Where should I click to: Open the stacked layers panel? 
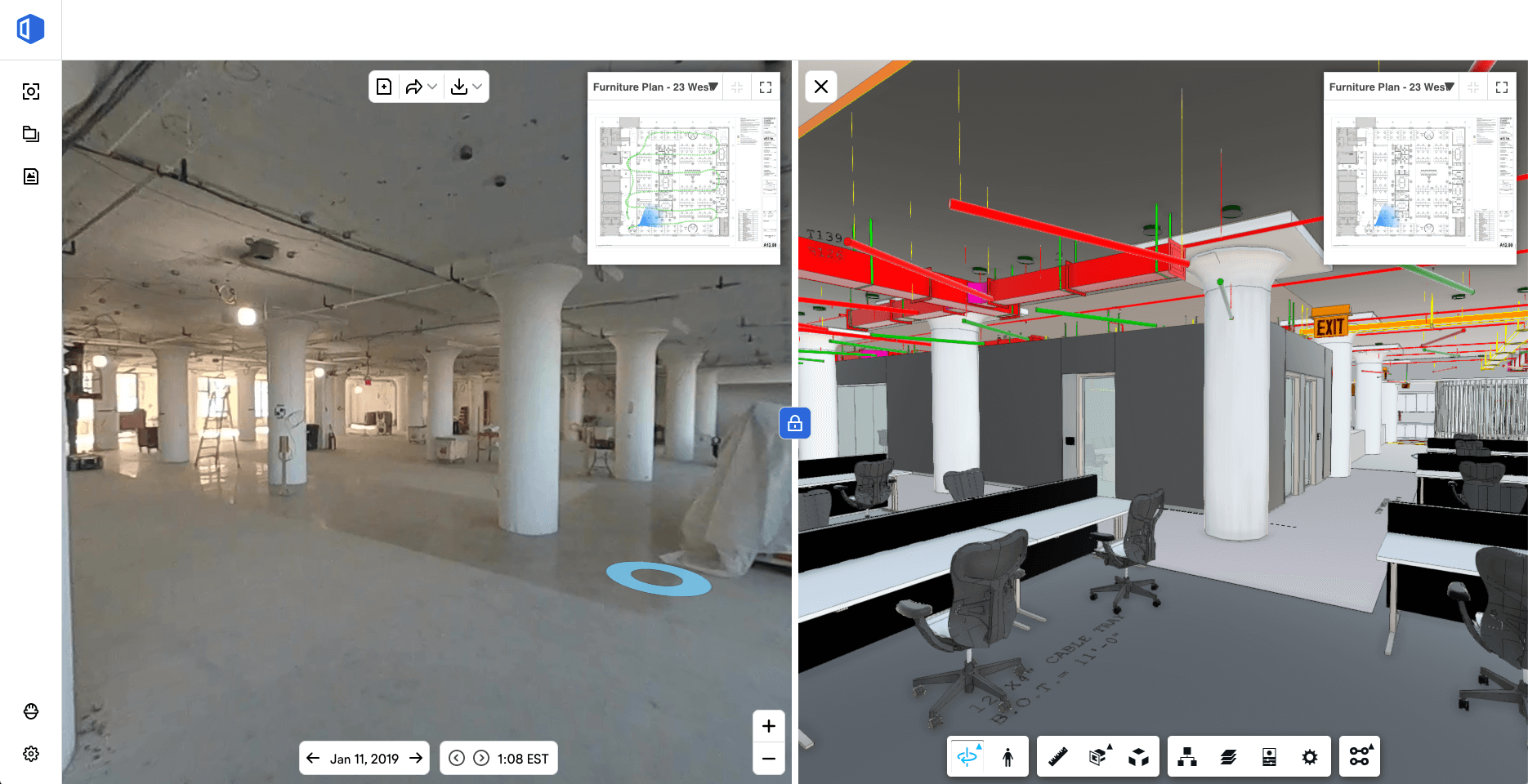tap(1228, 757)
